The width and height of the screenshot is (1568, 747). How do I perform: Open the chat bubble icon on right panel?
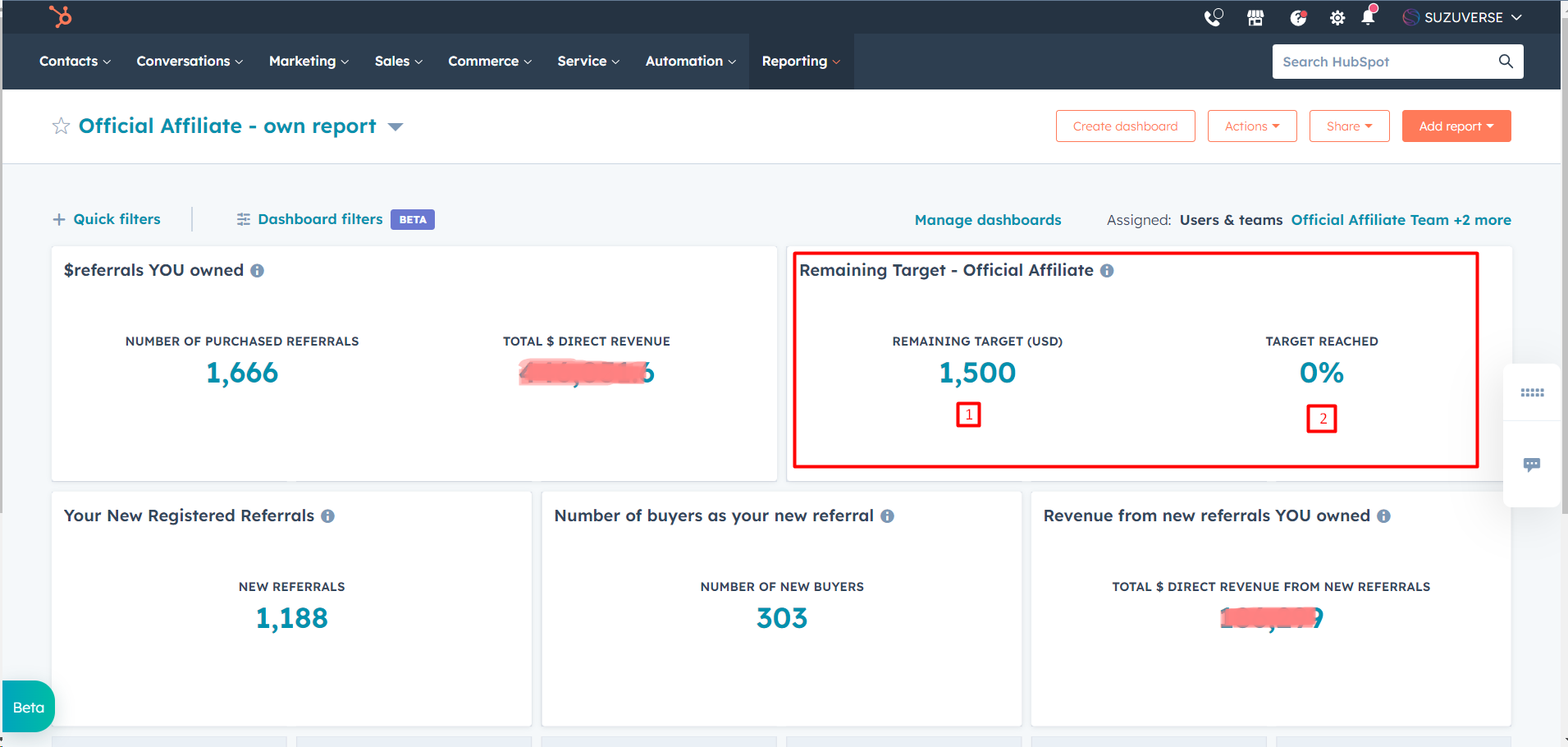click(x=1531, y=465)
